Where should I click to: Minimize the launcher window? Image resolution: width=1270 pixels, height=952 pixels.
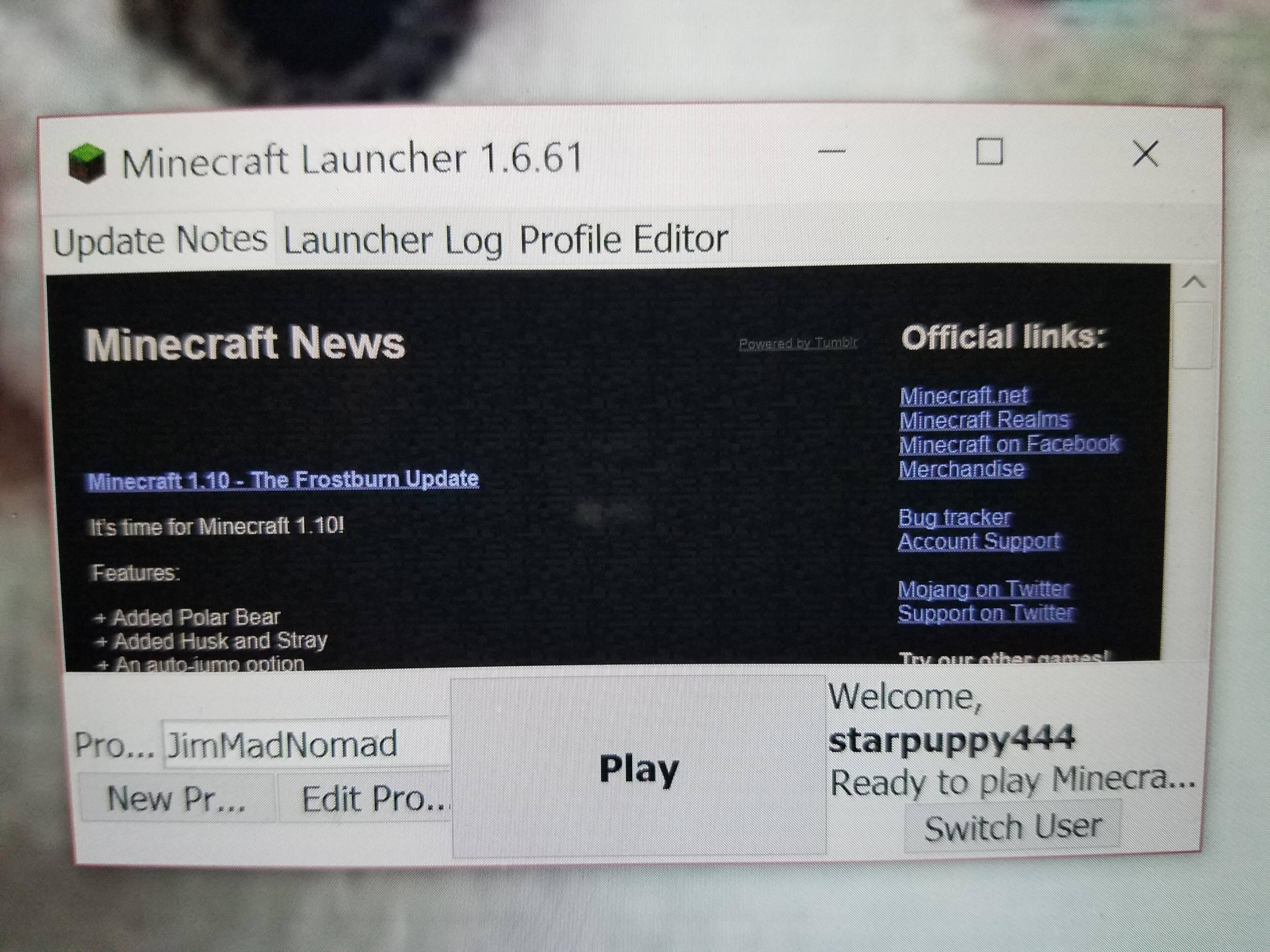pos(831,151)
